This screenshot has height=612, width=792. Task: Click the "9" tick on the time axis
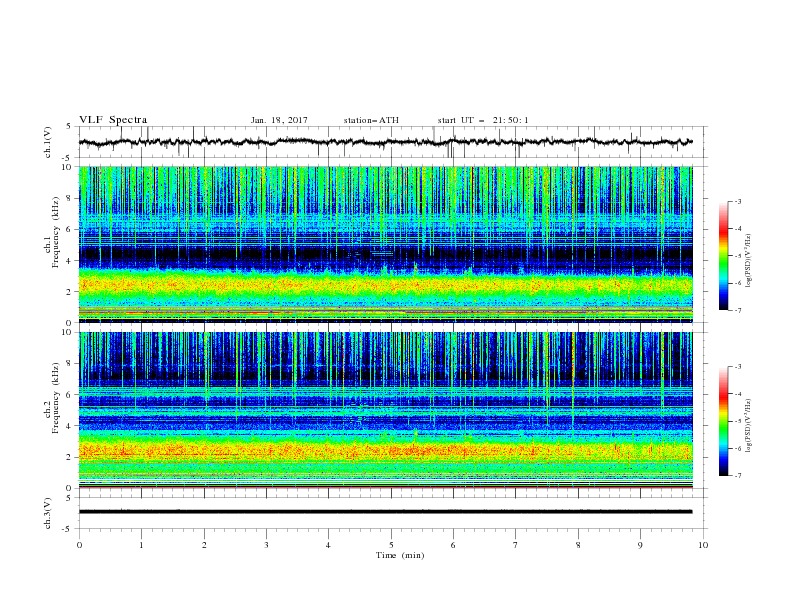(x=640, y=545)
